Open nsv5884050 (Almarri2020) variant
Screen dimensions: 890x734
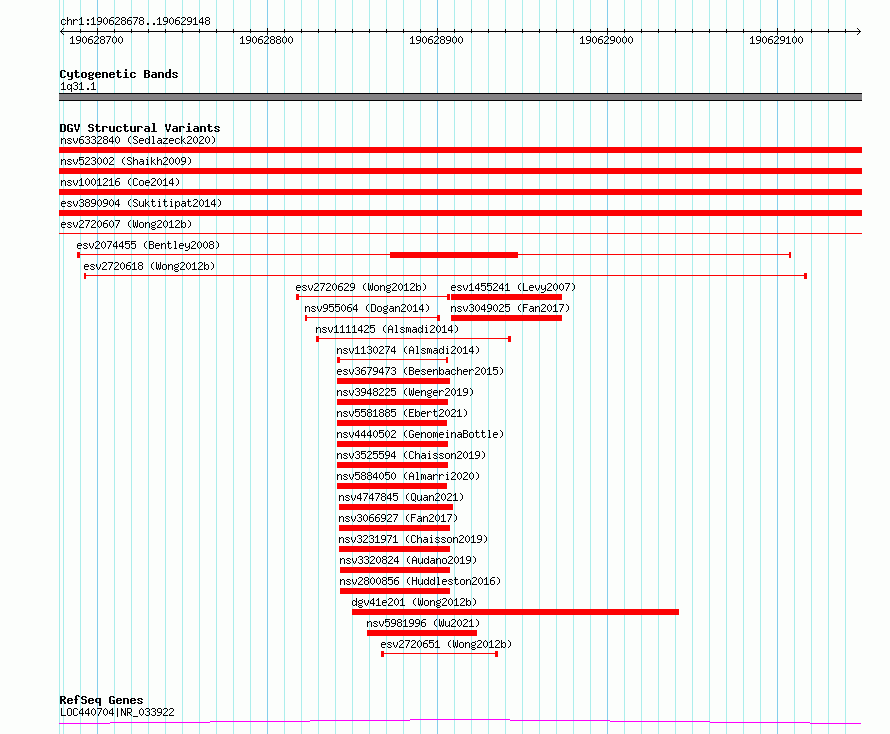408,476
